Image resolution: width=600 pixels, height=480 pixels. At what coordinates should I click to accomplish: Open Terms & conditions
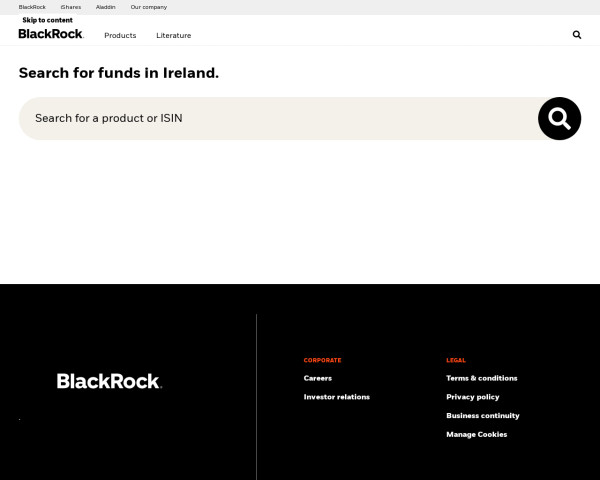point(481,378)
